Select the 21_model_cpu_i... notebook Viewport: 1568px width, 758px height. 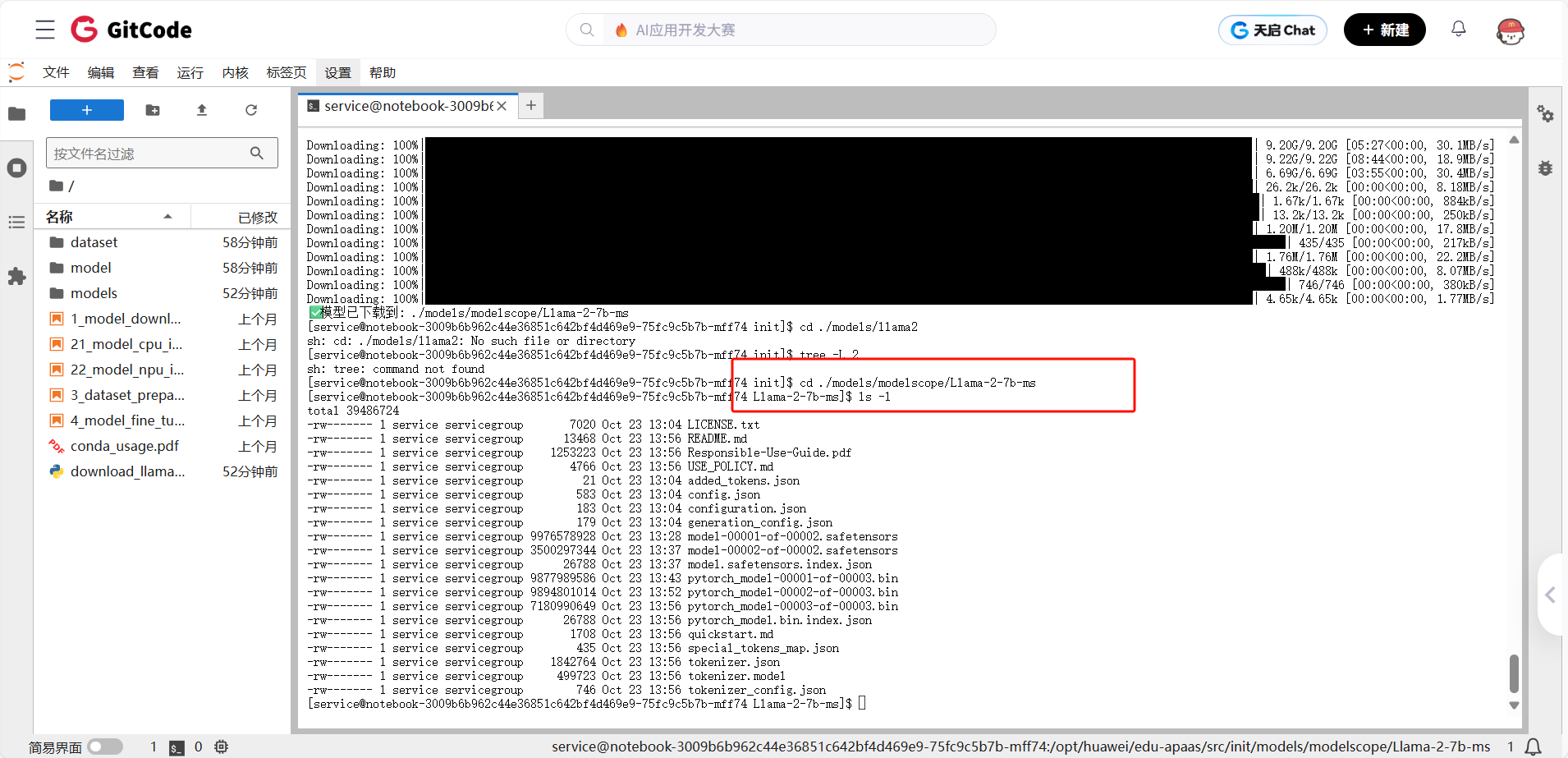(163, 344)
